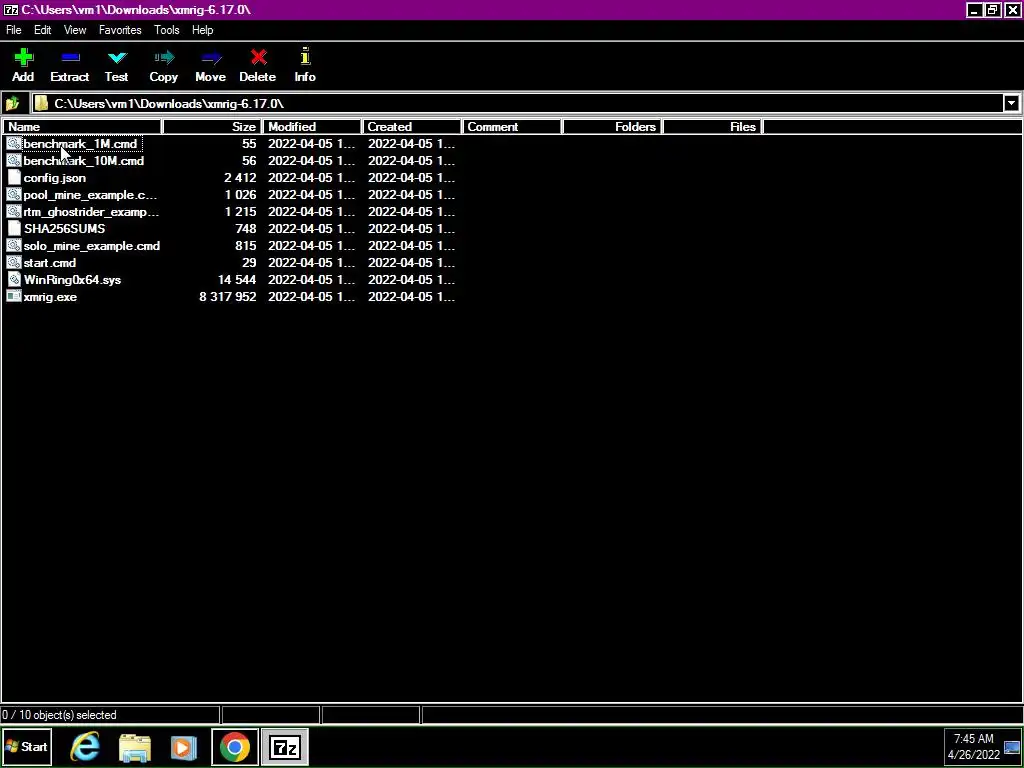Select the solo_mine_example.cmd file name

tap(91, 246)
